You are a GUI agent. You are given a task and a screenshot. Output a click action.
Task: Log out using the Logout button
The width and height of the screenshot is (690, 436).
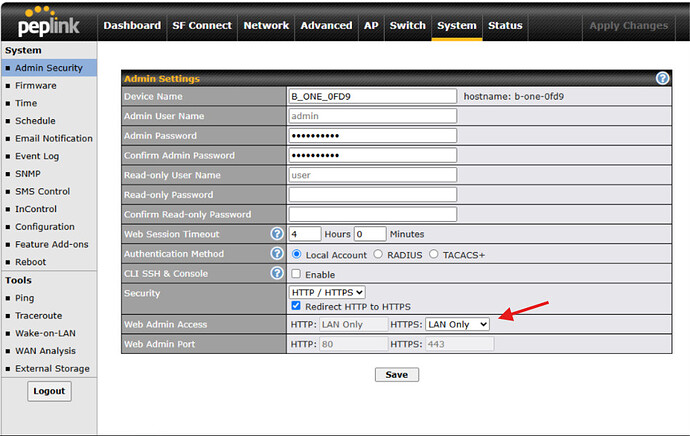49,391
